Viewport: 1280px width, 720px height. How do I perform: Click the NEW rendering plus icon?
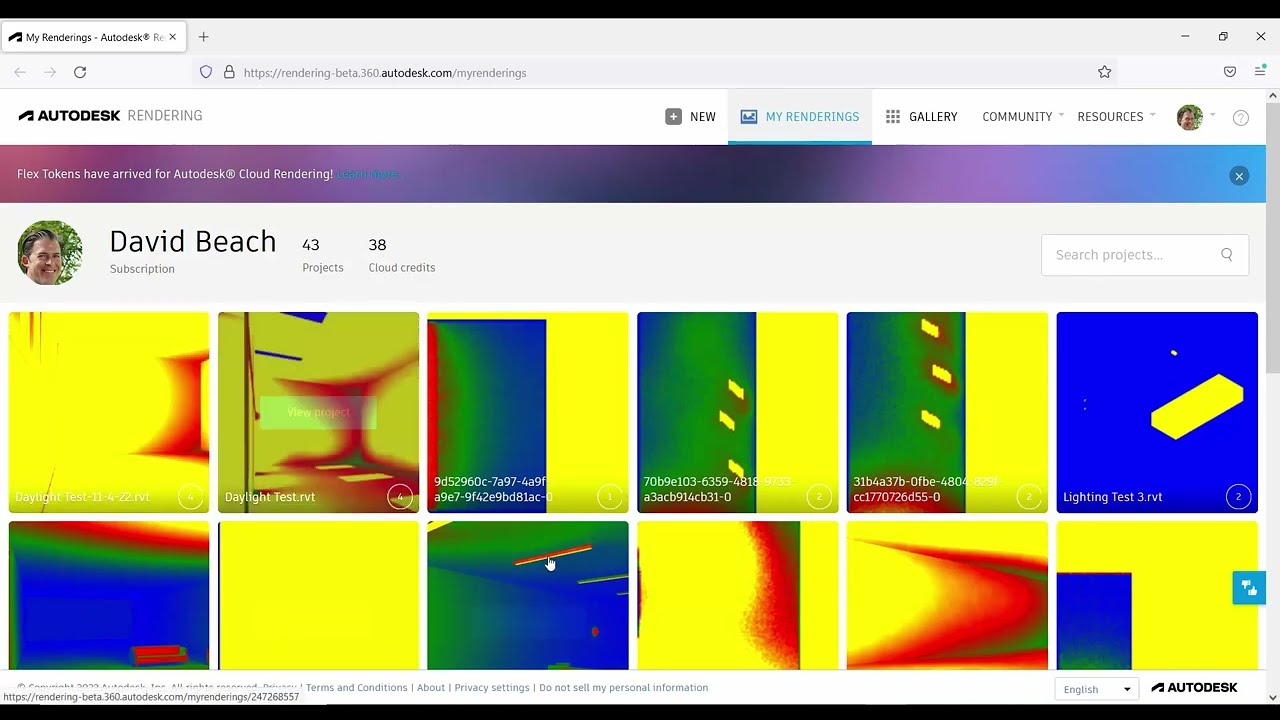[674, 117]
